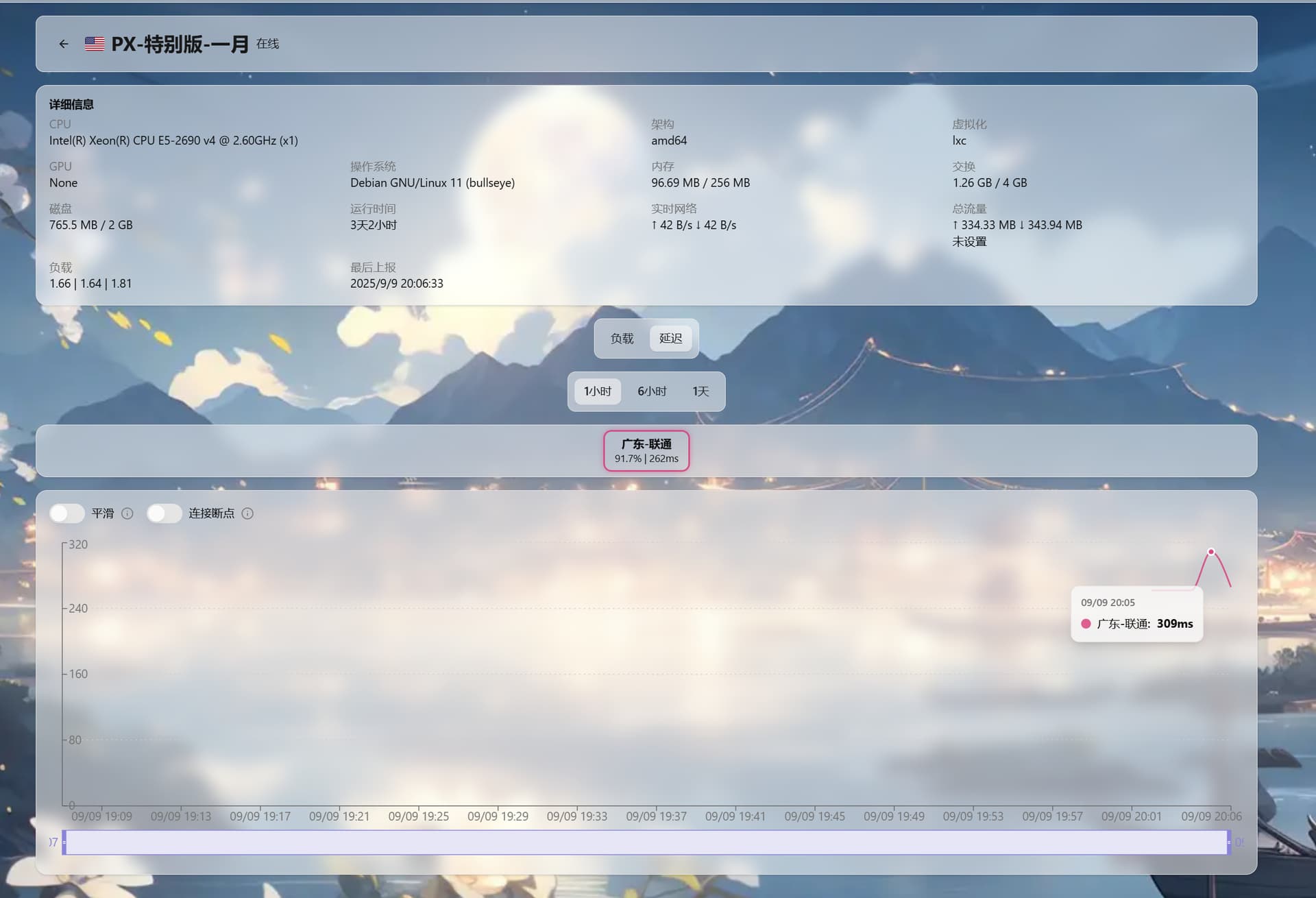Image resolution: width=1316 pixels, height=898 pixels.
Task: Click left handle of time range slider
Action: (x=64, y=842)
